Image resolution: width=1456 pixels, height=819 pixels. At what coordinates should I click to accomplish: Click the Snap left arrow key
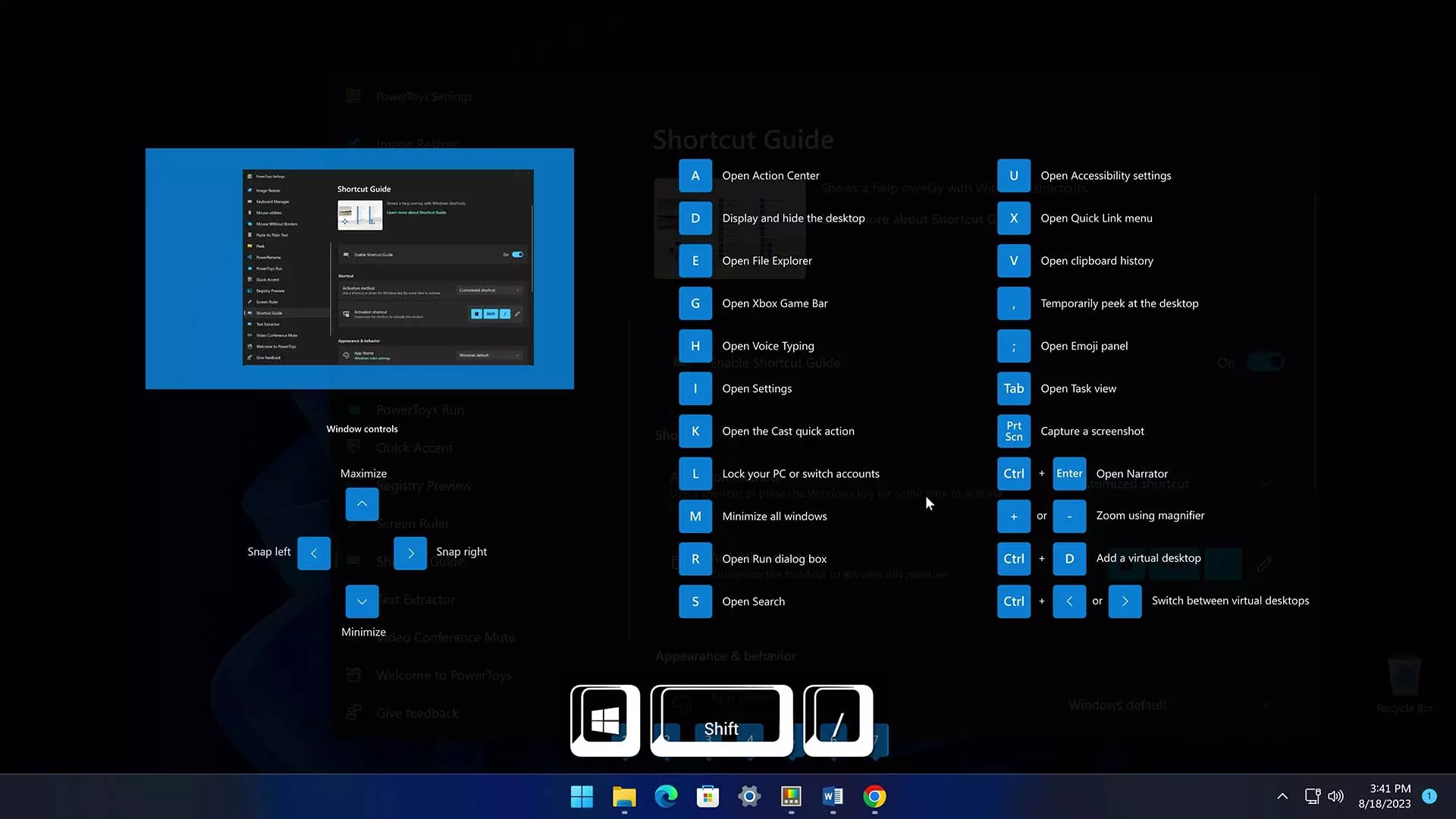click(x=314, y=553)
